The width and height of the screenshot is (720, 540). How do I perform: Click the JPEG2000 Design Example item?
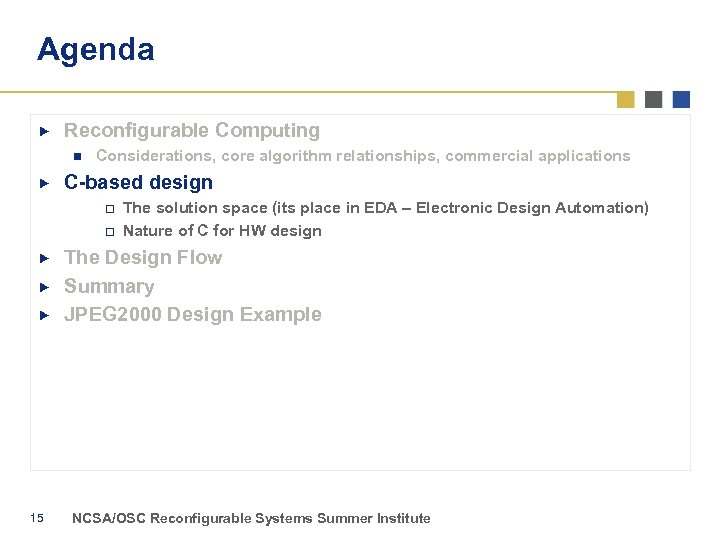point(193,314)
